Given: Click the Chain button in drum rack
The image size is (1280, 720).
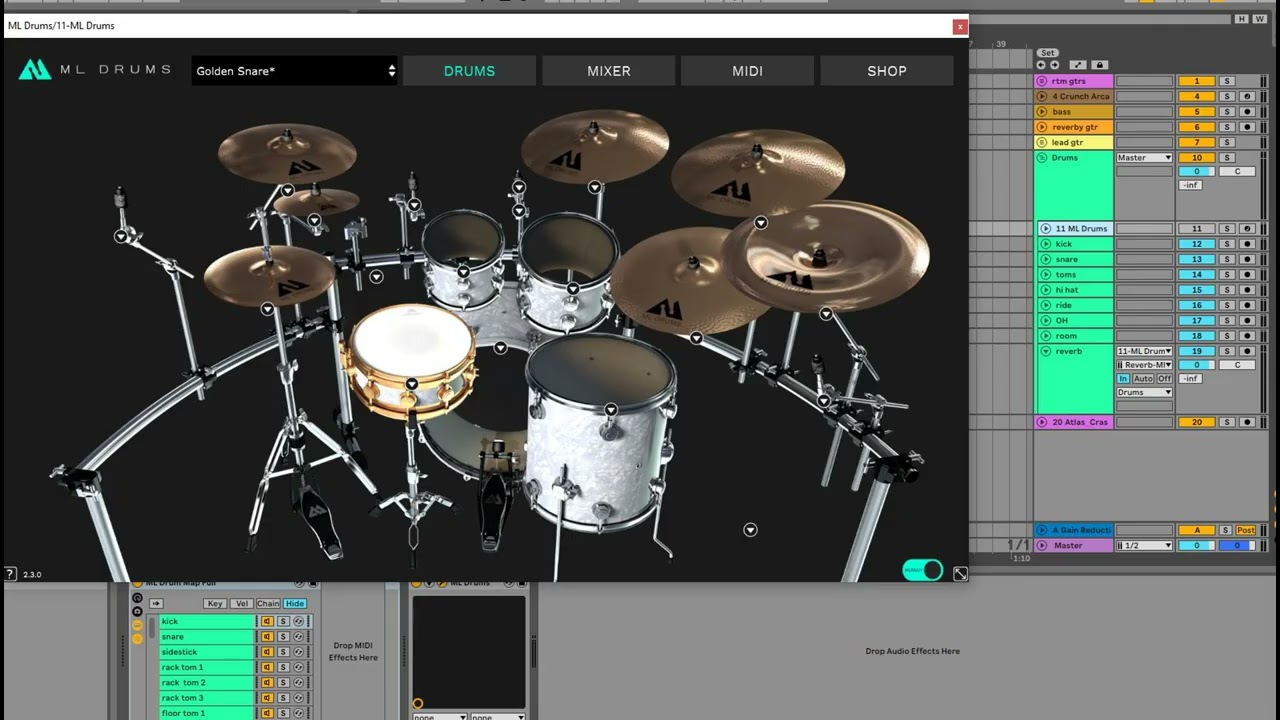Looking at the screenshot, I should pyautogui.click(x=268, y=604).
